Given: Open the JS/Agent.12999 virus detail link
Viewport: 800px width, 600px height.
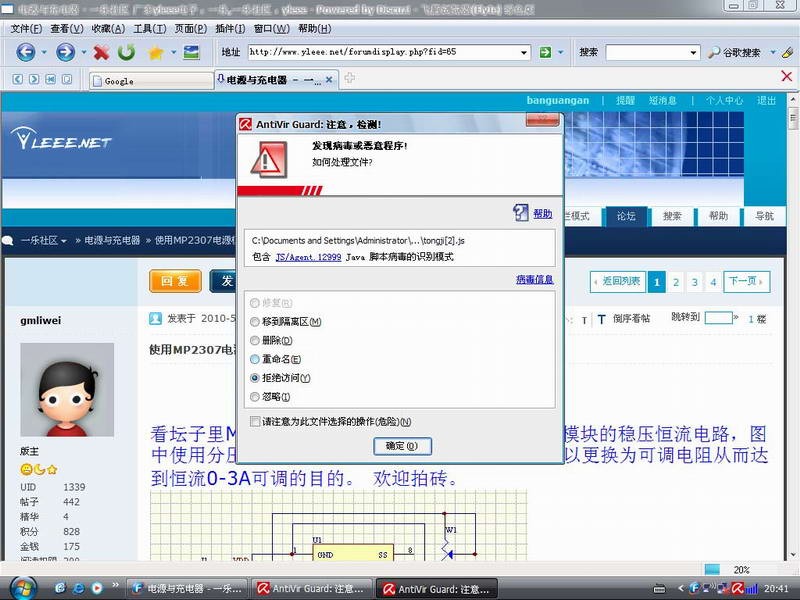Looking at the screenshot, I should pos(309,257).
